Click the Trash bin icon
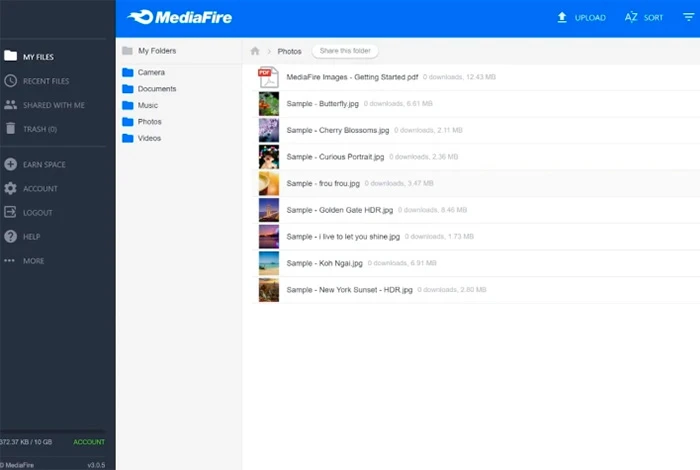This screenshot has height=470, width=700. tap(11, 128)
